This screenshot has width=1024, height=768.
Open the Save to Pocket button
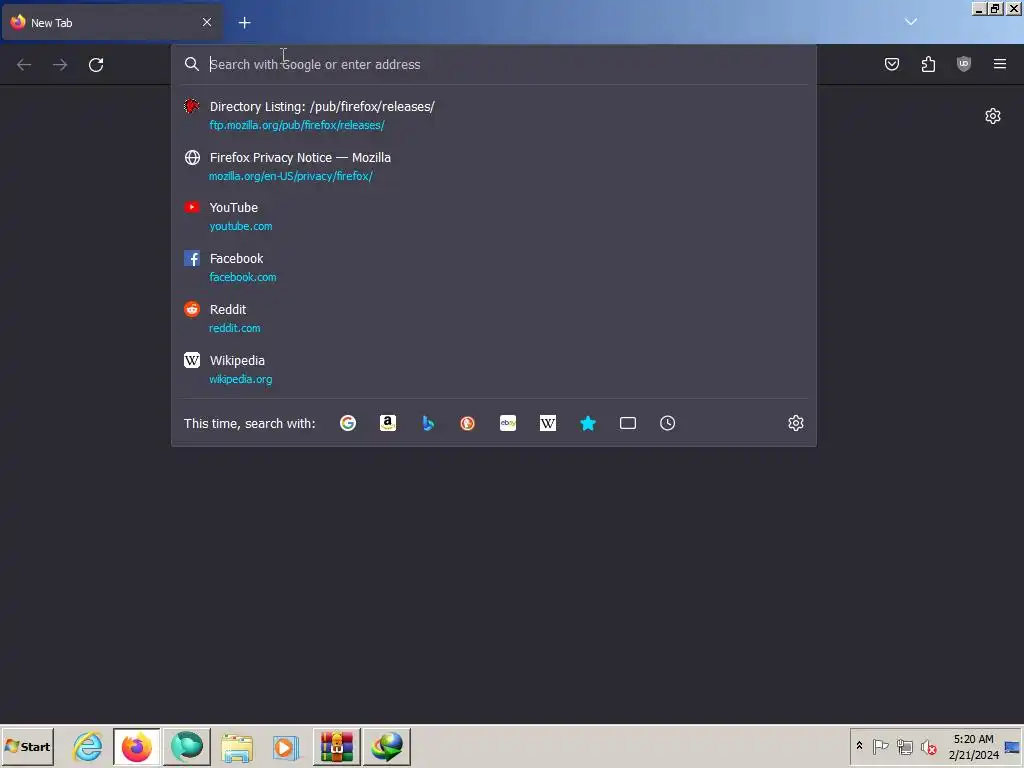[892, 64]
